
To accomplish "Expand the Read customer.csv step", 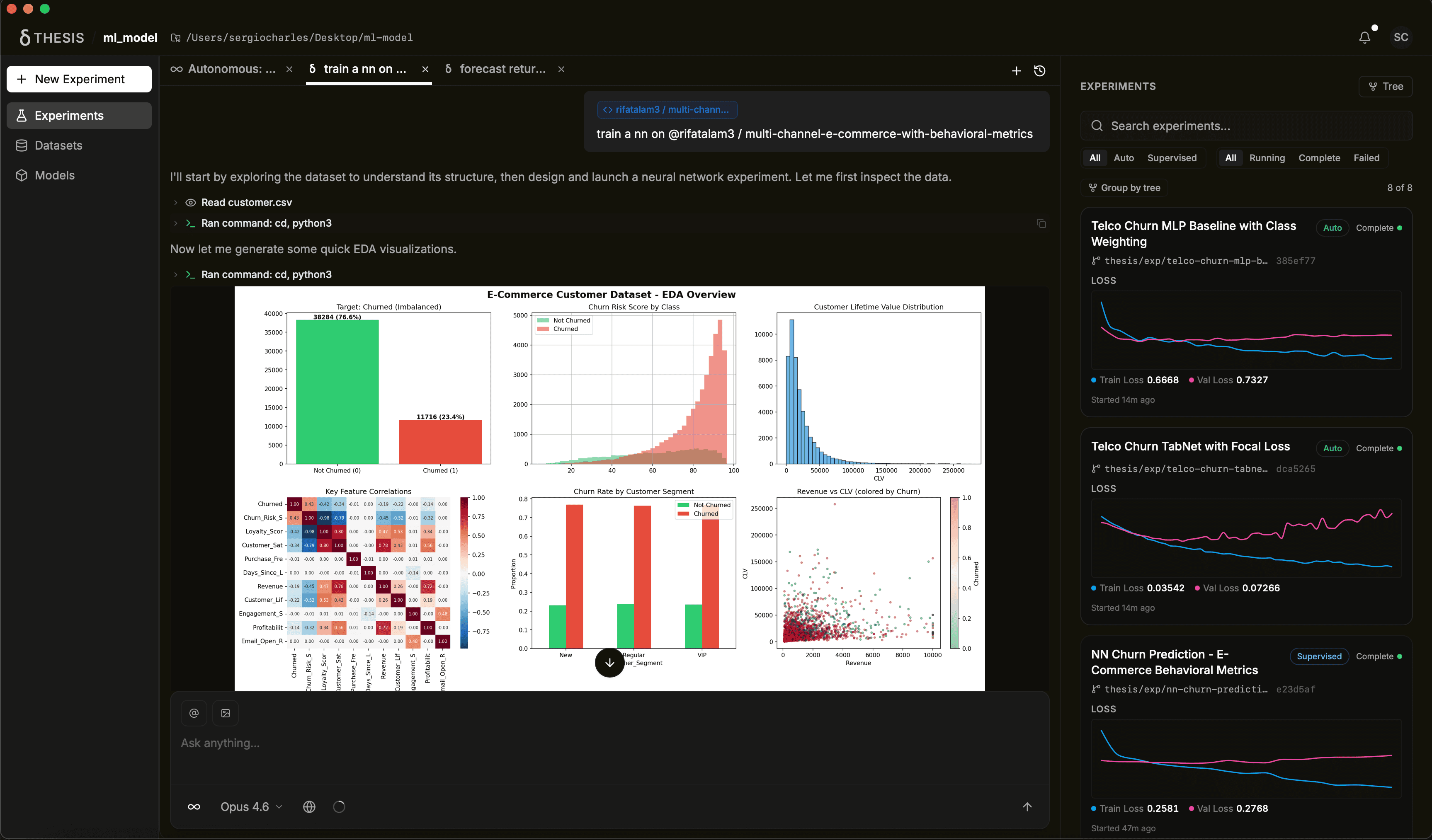I will 175,202.
